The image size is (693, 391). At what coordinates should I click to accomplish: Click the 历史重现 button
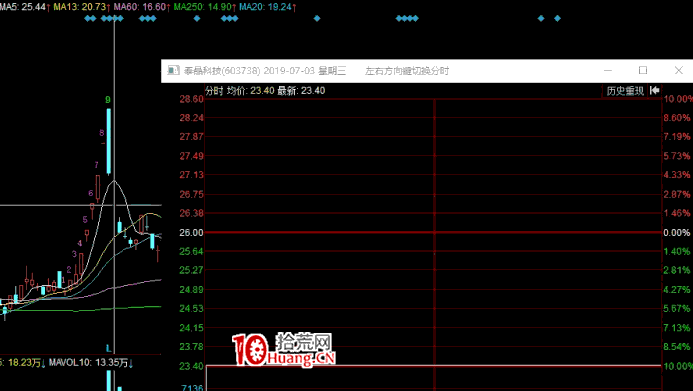click(x=625, y=91)
